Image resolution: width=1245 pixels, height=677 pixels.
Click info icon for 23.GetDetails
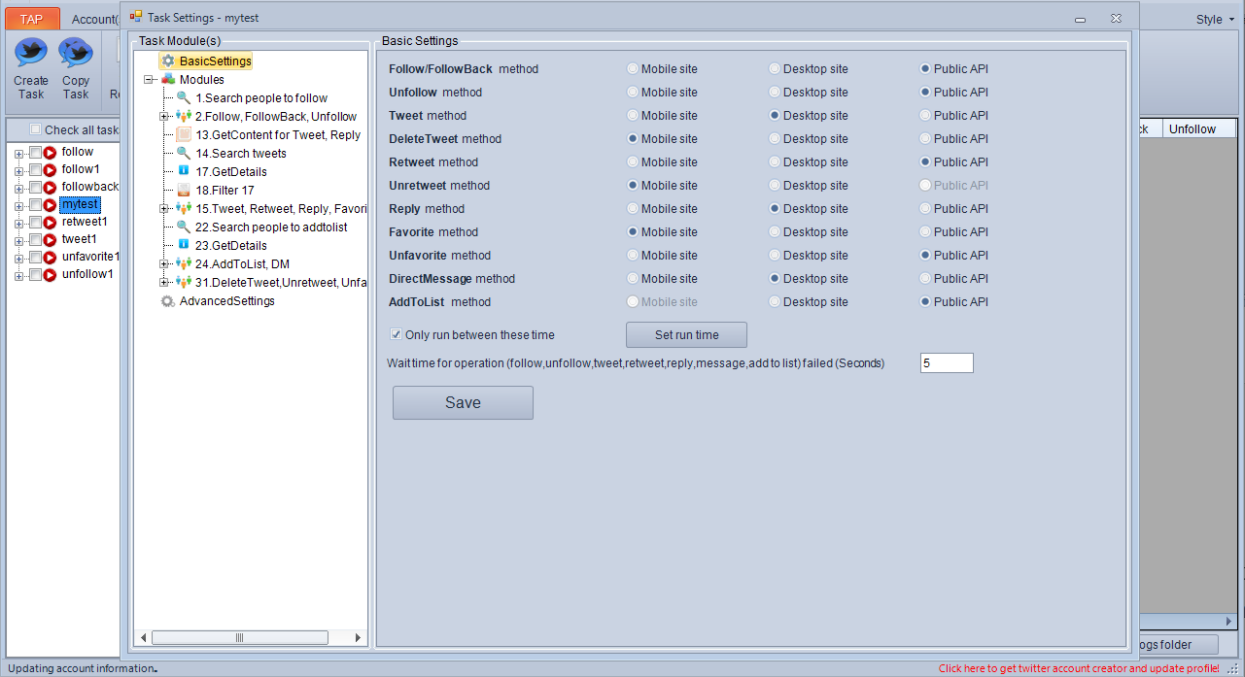(x=184, y=245)
